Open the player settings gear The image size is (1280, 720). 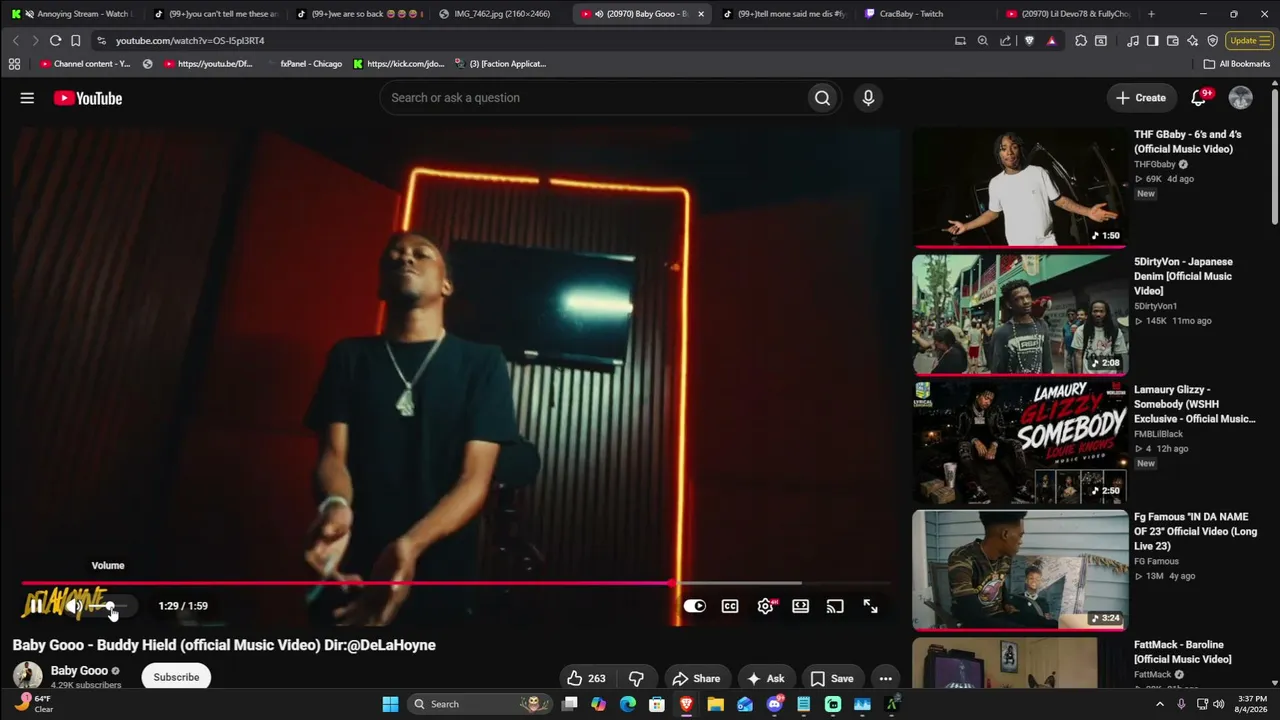coord(766,606)
